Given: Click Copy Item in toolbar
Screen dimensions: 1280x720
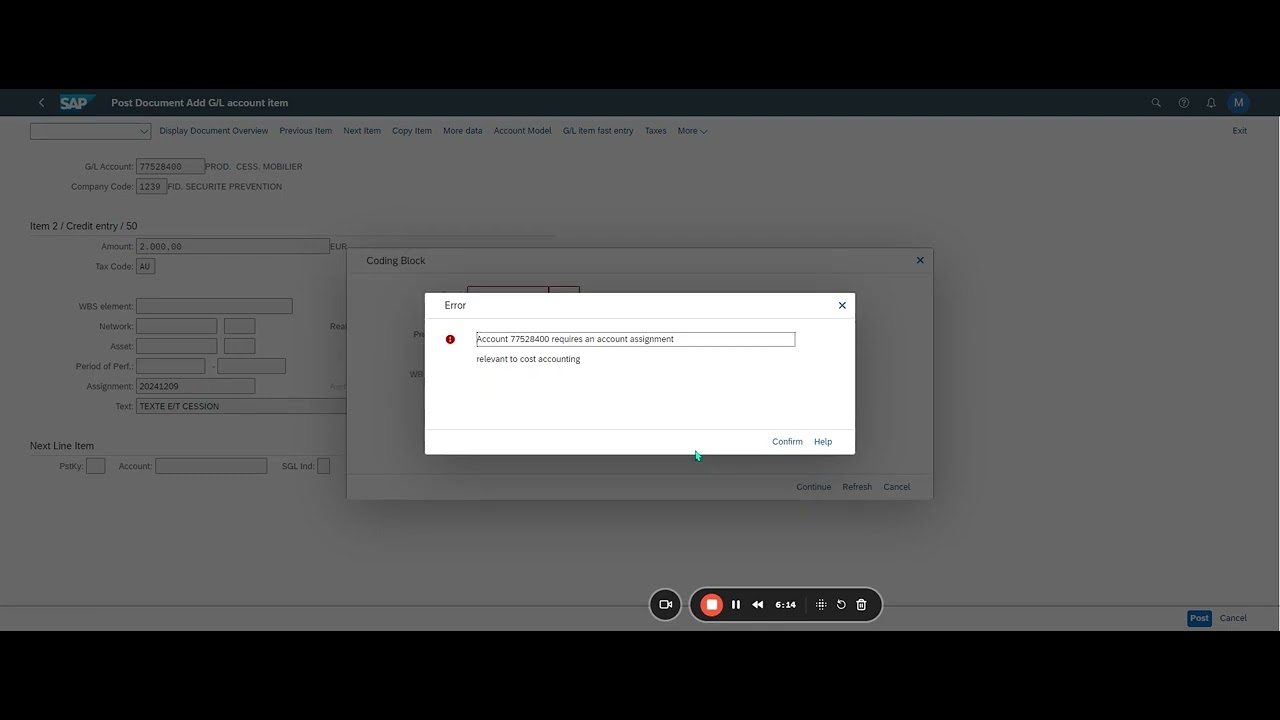Looking at the screenshot, I should [x=412, y=131].
